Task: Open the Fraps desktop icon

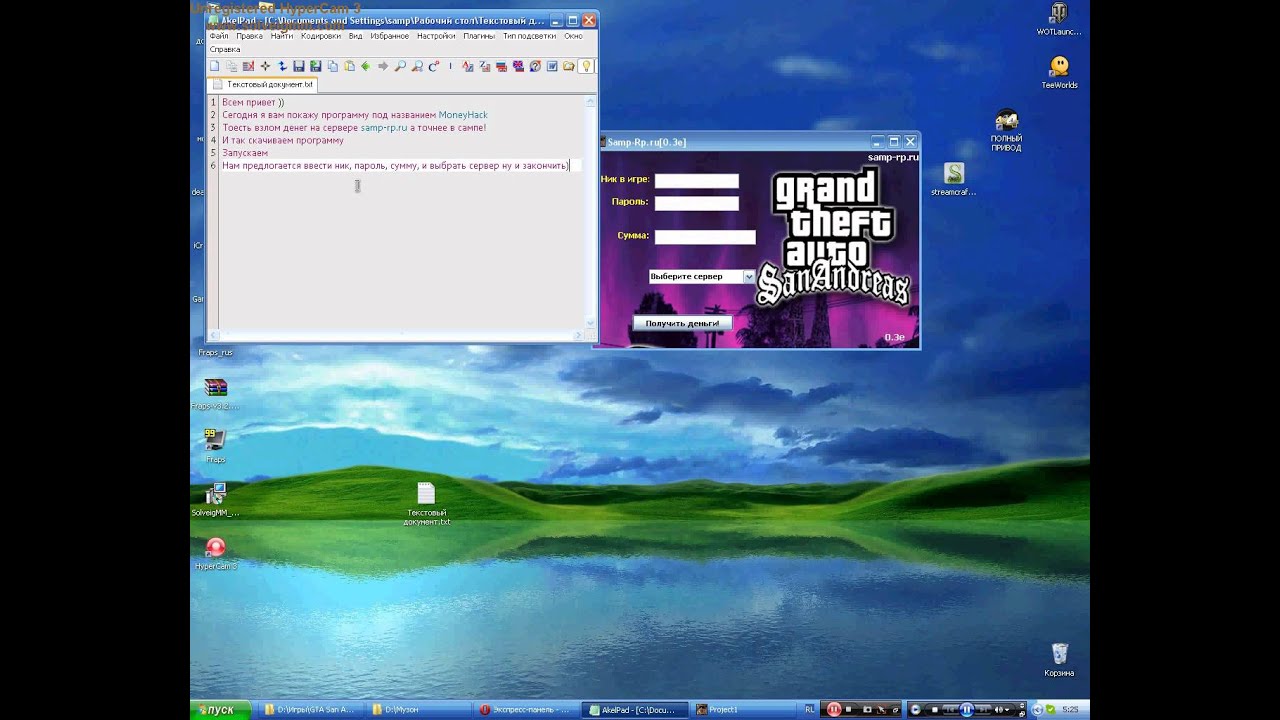Action: [215, 446]
